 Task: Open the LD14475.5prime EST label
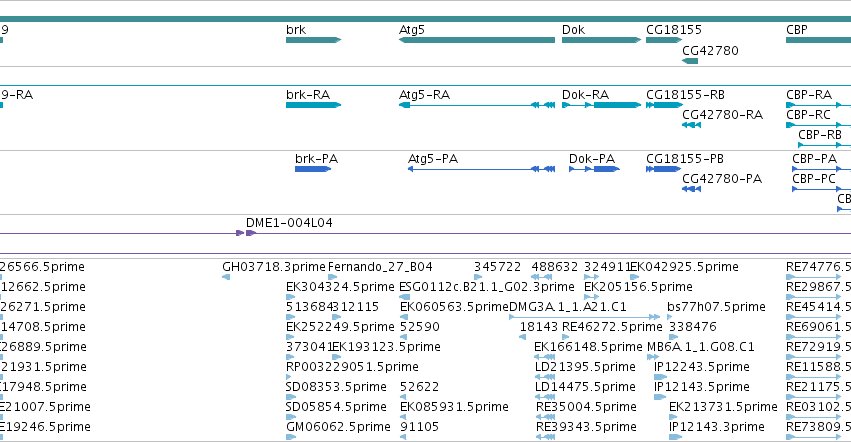tap(585, 387)
